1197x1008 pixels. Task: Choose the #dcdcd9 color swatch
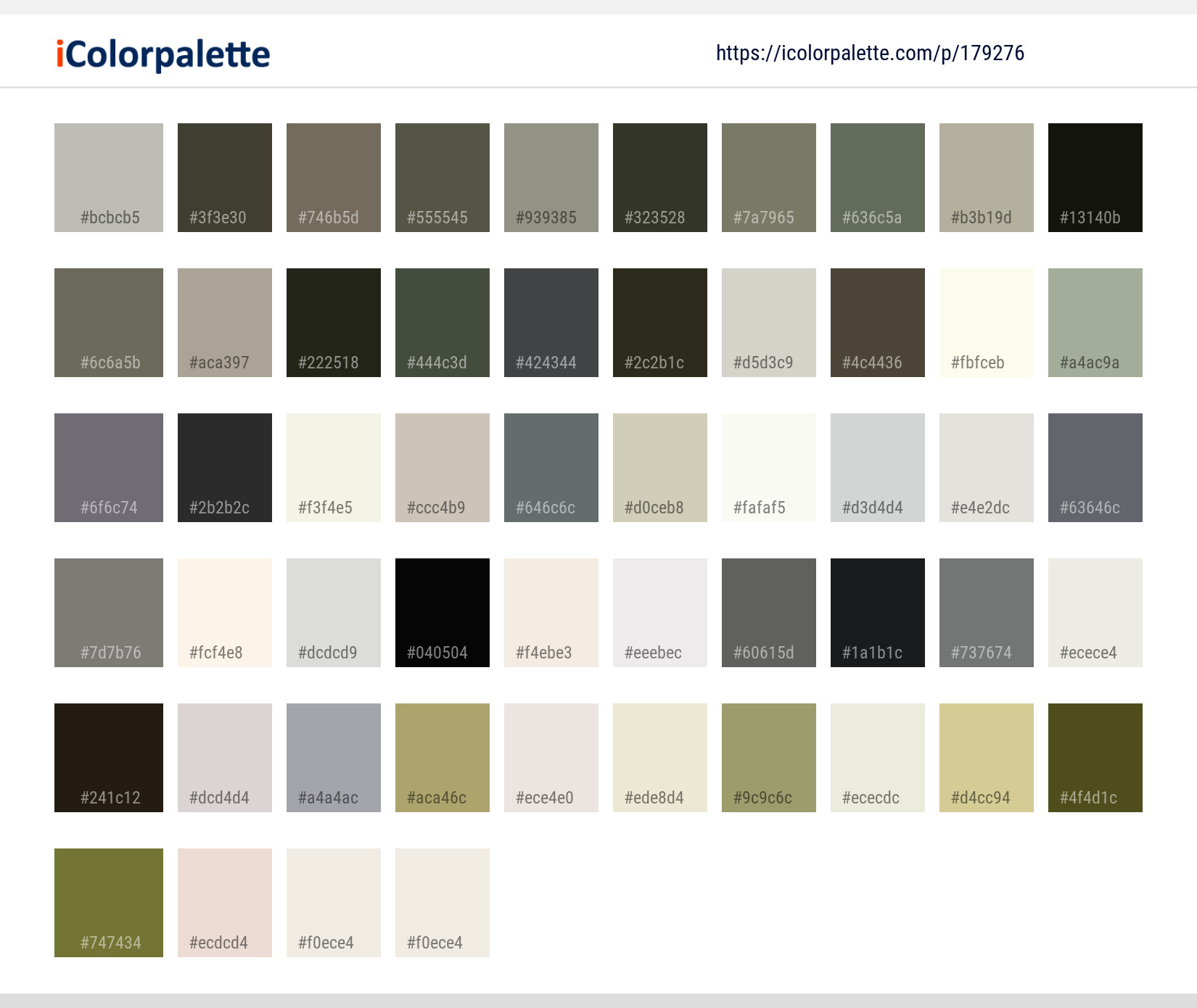point(334,613)
